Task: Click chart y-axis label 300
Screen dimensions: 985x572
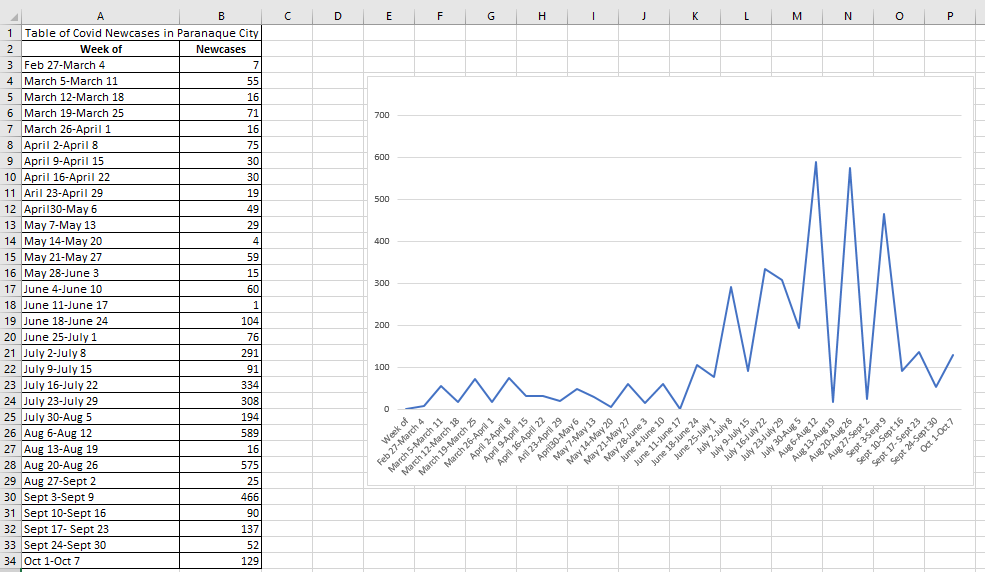Action: tap(382, 283)
